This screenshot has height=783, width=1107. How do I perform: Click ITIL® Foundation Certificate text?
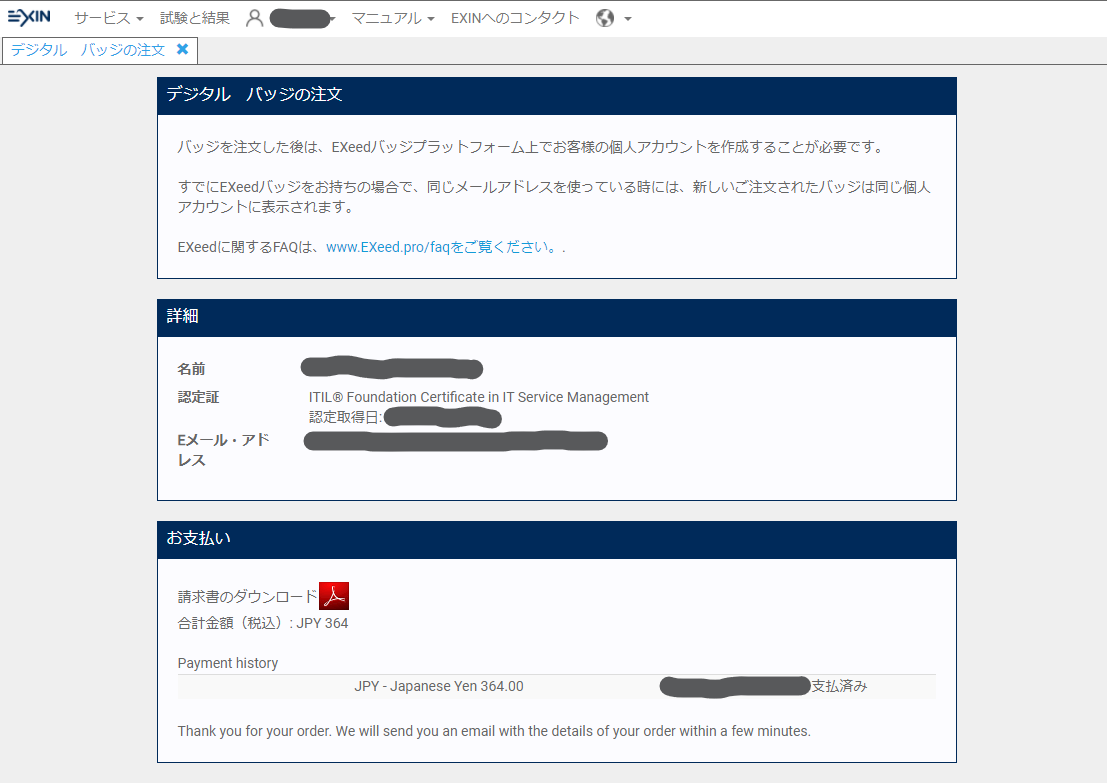click(x=479, y=397)
